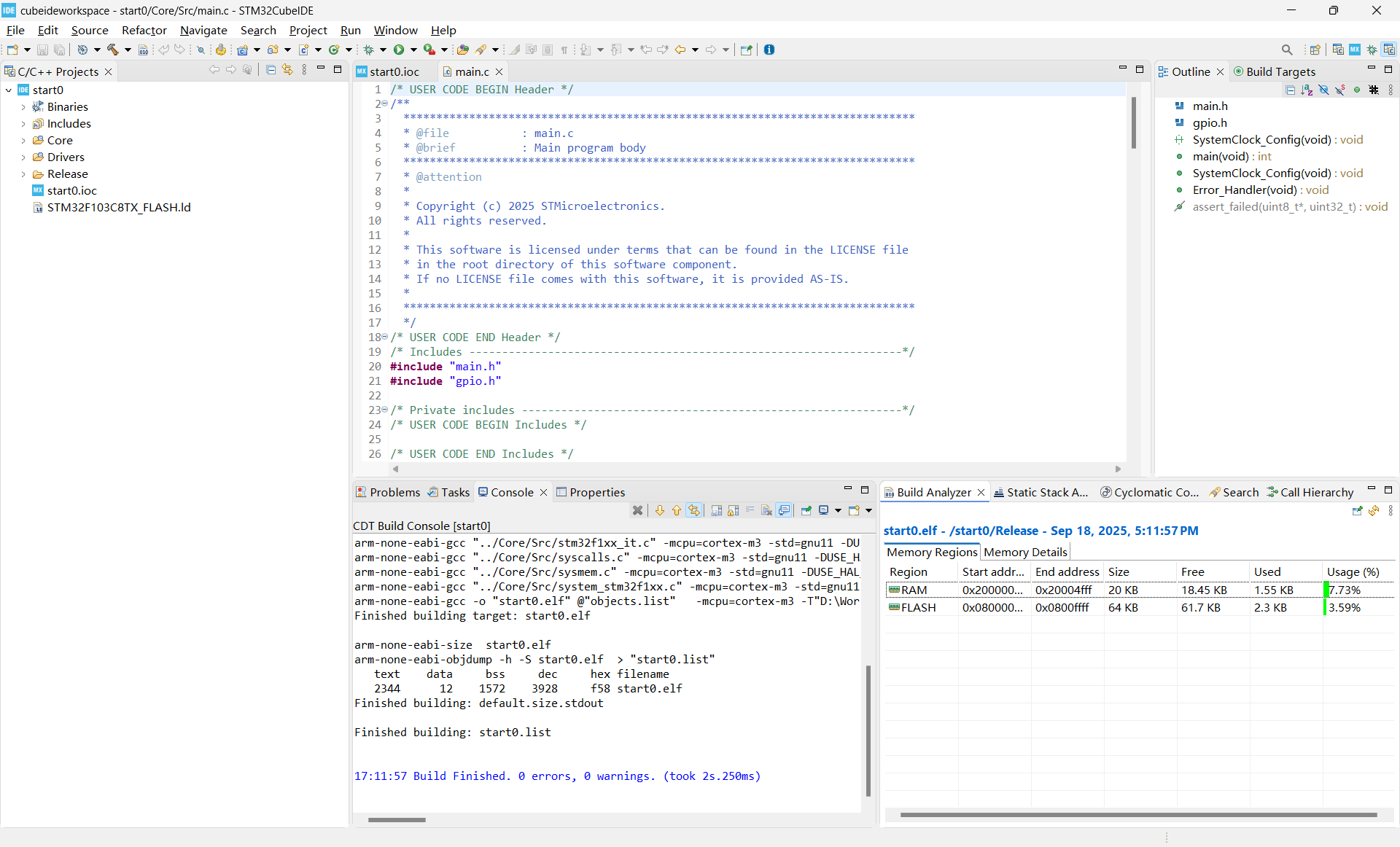Expand the Core folder
This screenshot has height=847, width=1400.
coord(23,140)
